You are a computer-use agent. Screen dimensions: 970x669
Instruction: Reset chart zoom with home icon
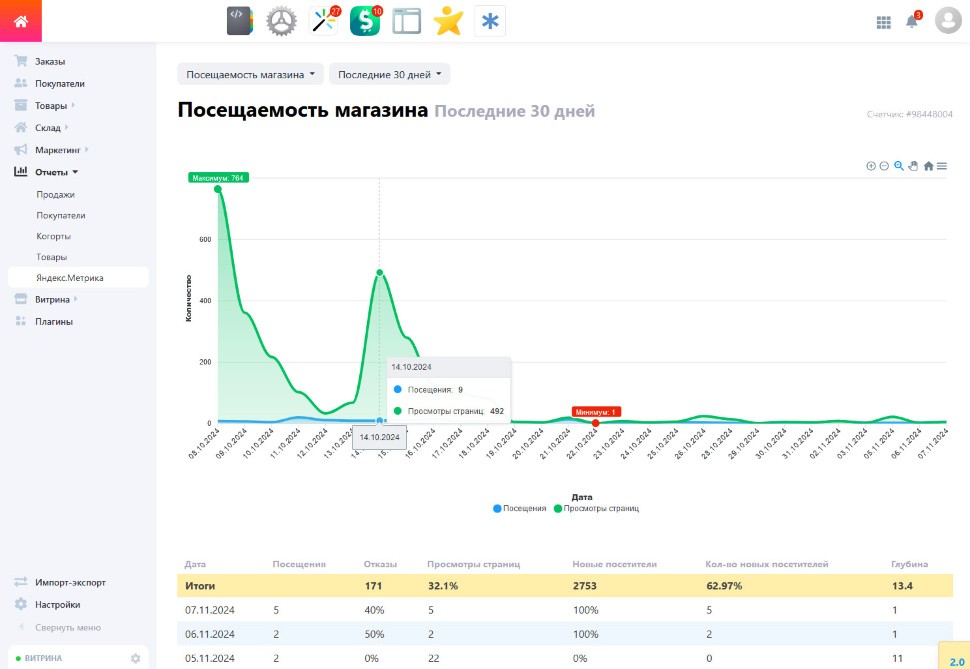928,166
